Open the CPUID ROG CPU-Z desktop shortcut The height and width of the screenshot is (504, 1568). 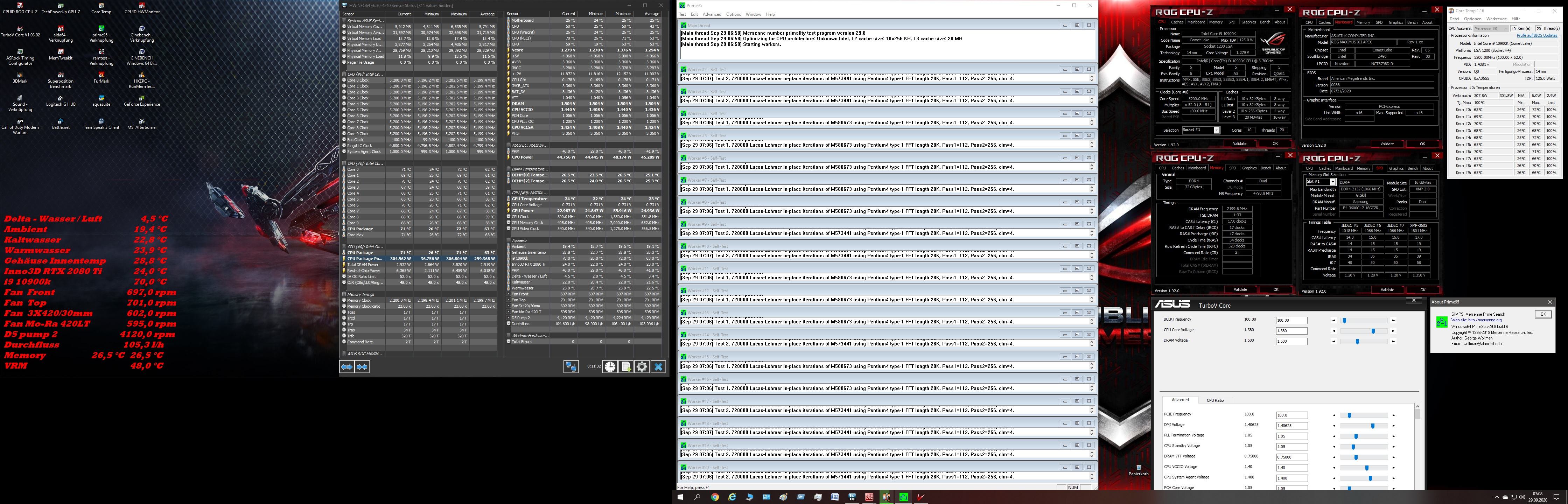(20, 8)
